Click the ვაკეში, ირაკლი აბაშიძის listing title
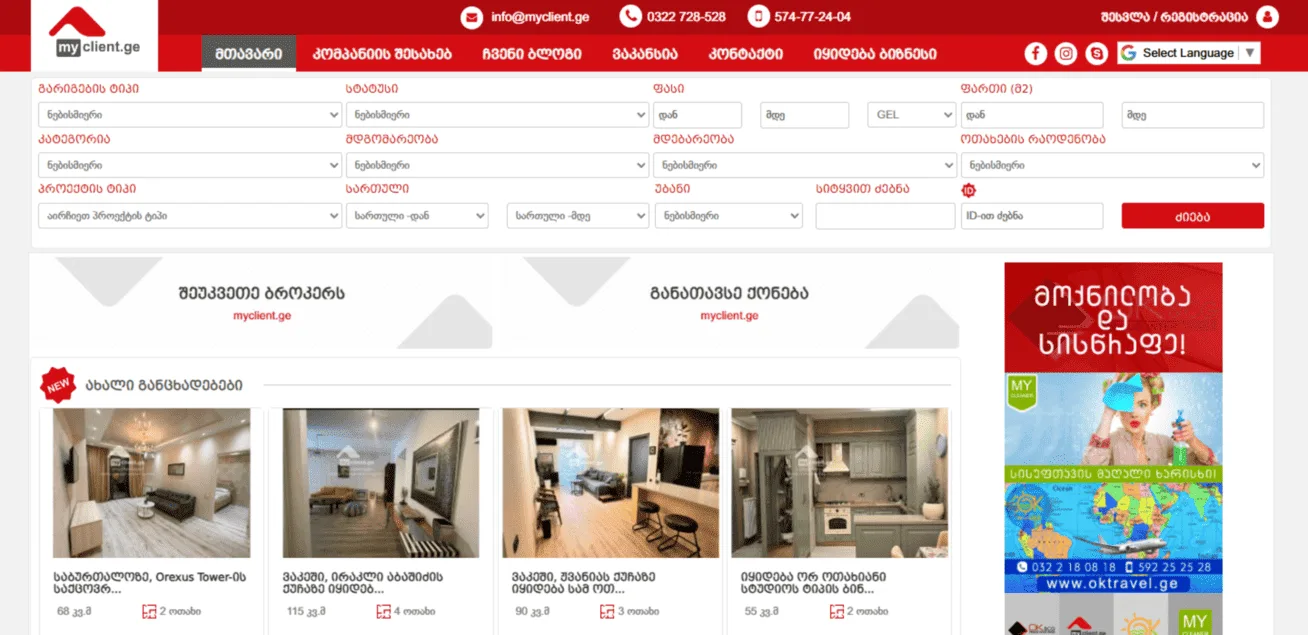This screenshot has height=635, width=1308. [x=363, y=583]
